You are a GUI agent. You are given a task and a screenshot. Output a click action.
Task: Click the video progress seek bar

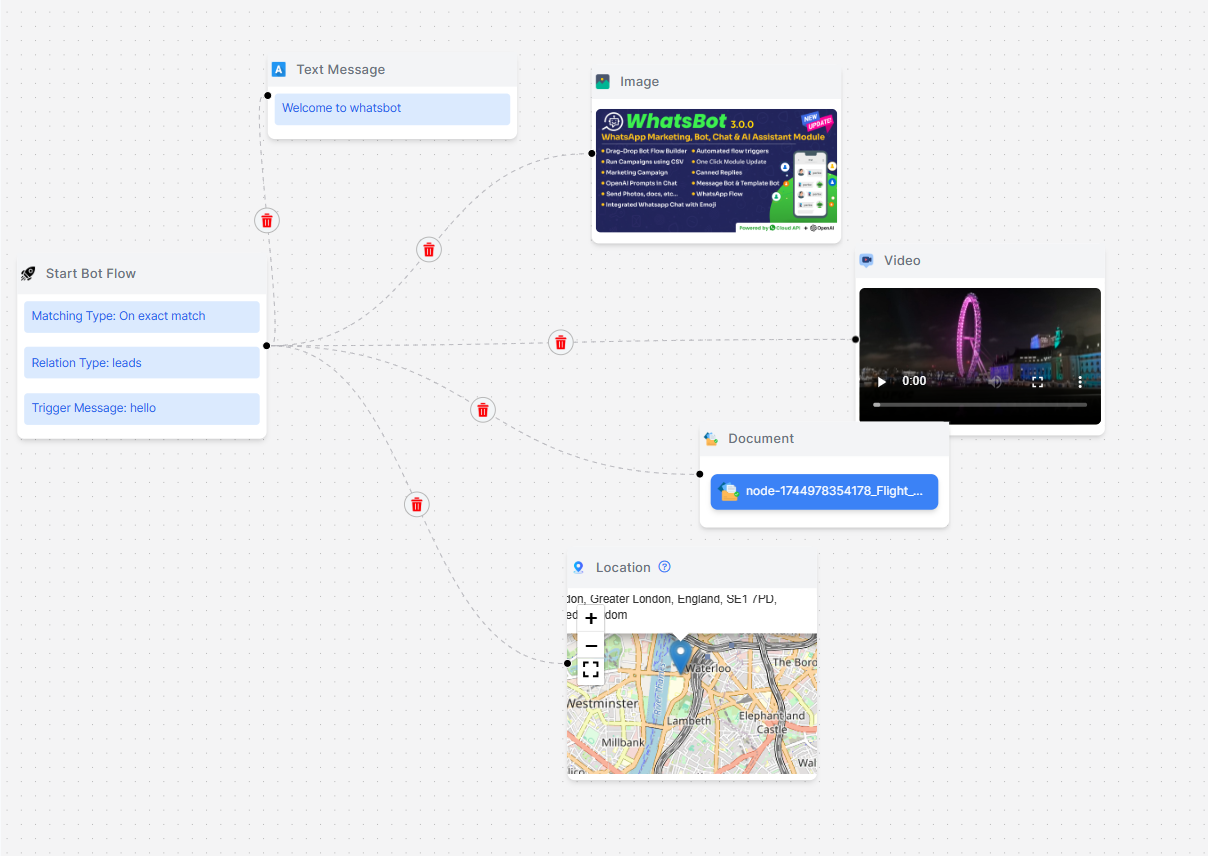click(979, 405)
